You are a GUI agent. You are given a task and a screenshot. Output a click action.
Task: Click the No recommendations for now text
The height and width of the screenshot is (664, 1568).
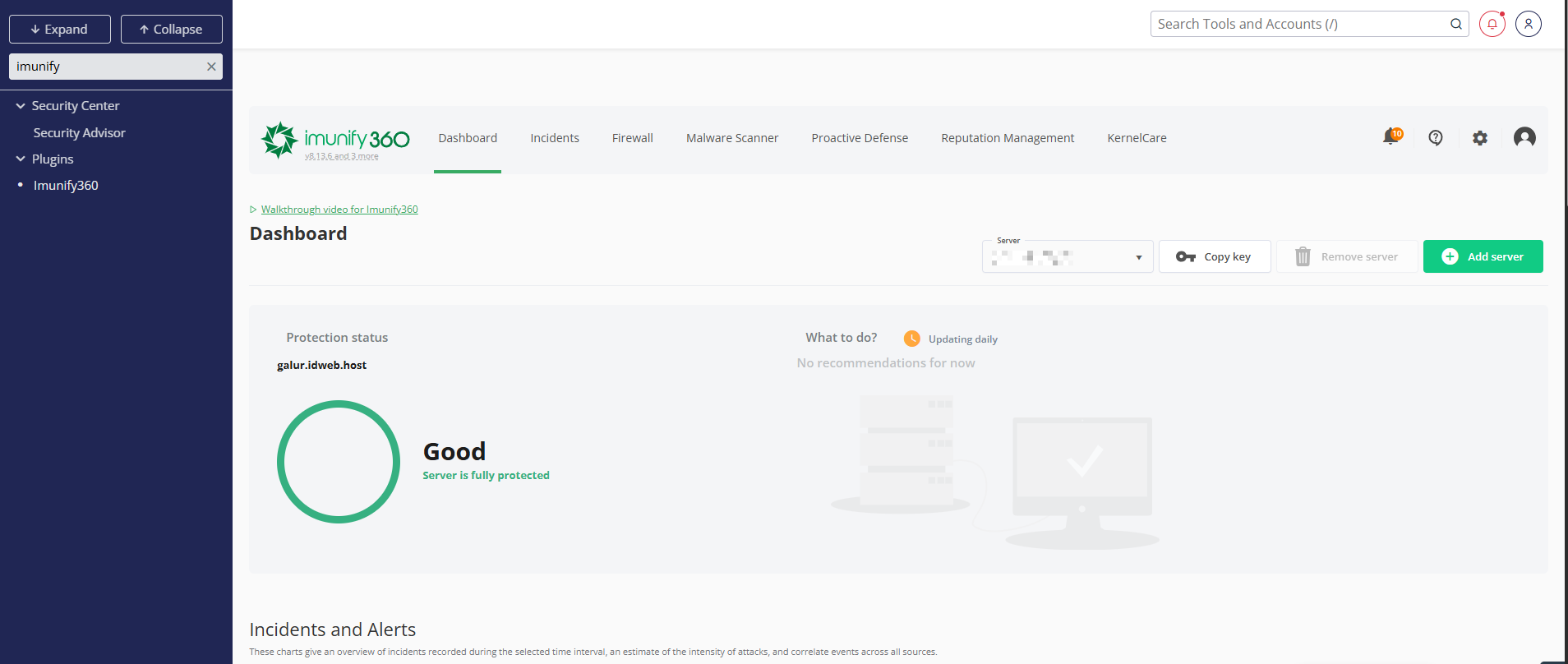(886, 363)
